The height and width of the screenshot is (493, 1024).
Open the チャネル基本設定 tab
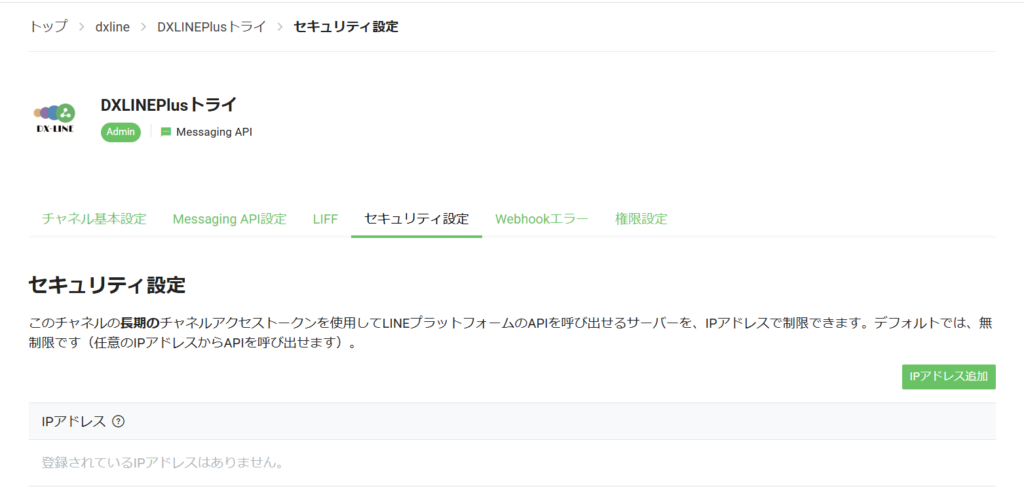pos(94,219)
